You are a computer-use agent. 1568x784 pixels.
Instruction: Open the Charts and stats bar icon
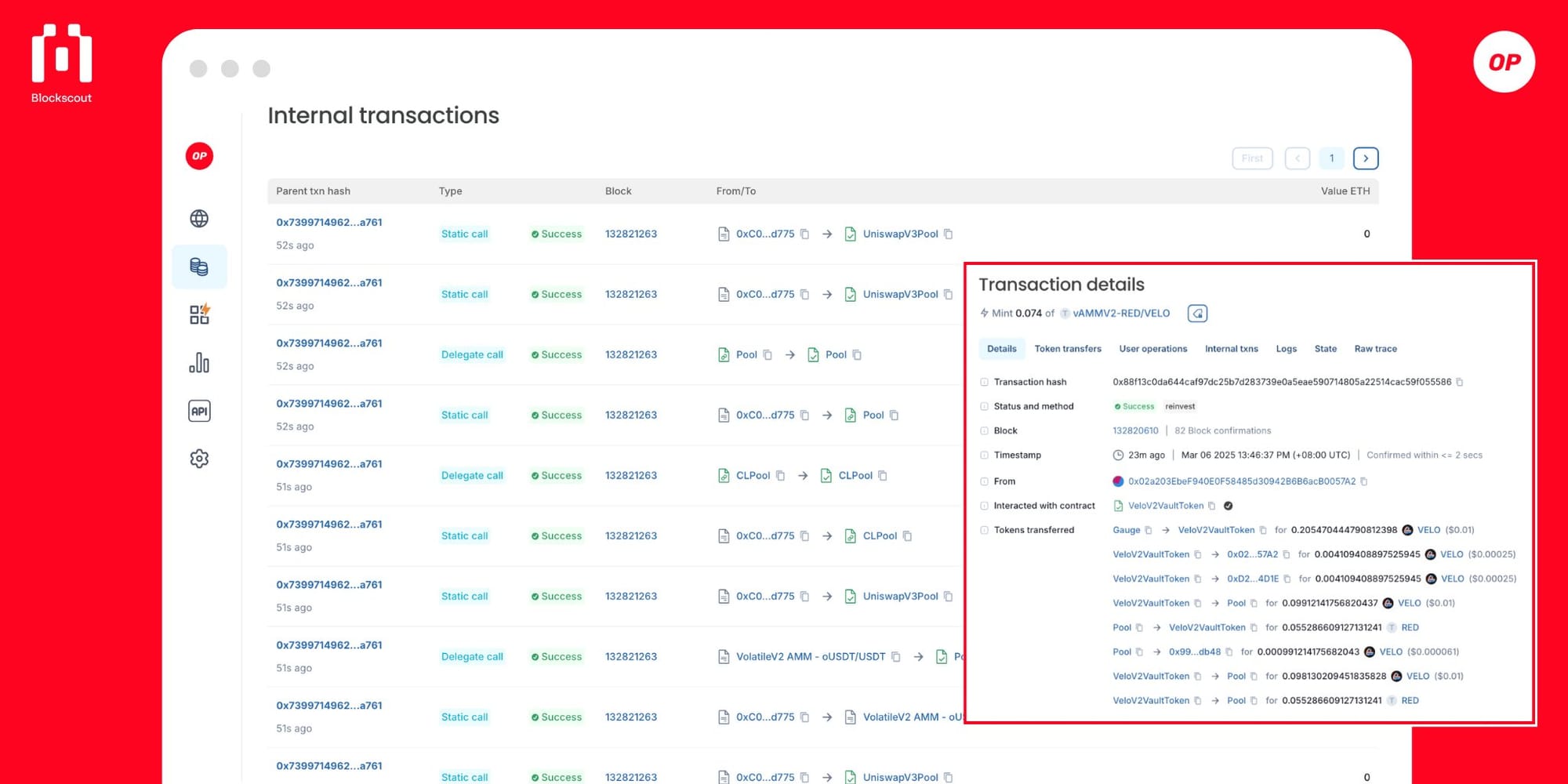pos(199,362)
